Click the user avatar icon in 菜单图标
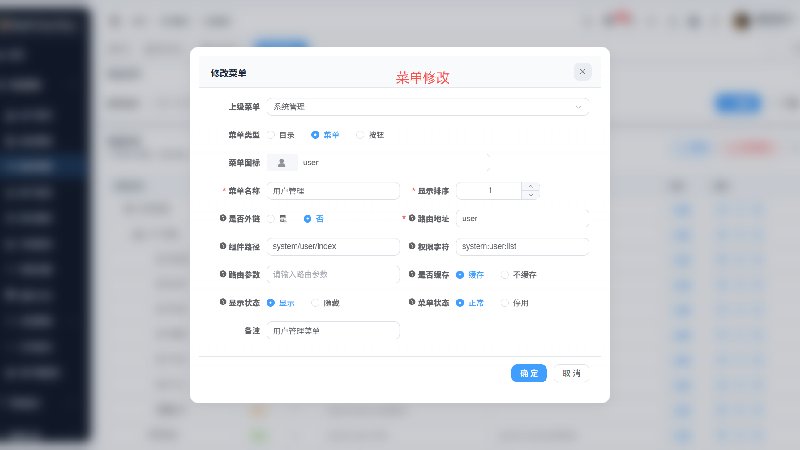The width and height of the screenshot is (800, 450). 282,163
